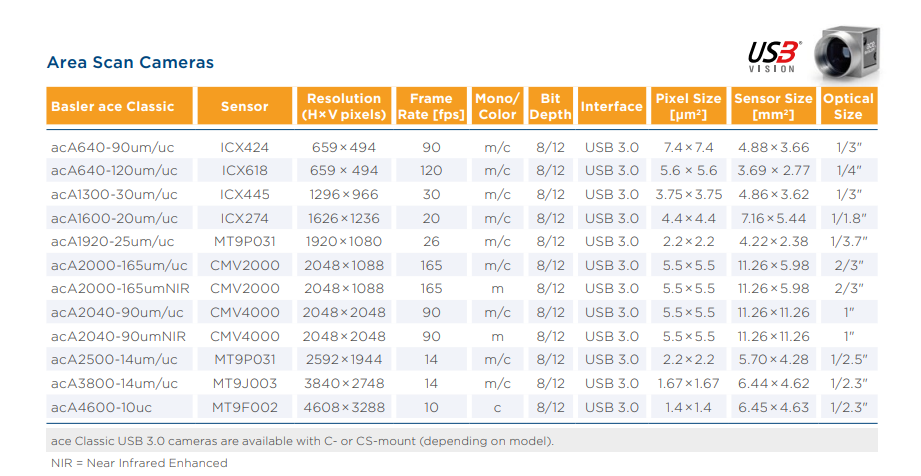Click 'c' color value for acA4600-10uc

[x=498, y=407]
